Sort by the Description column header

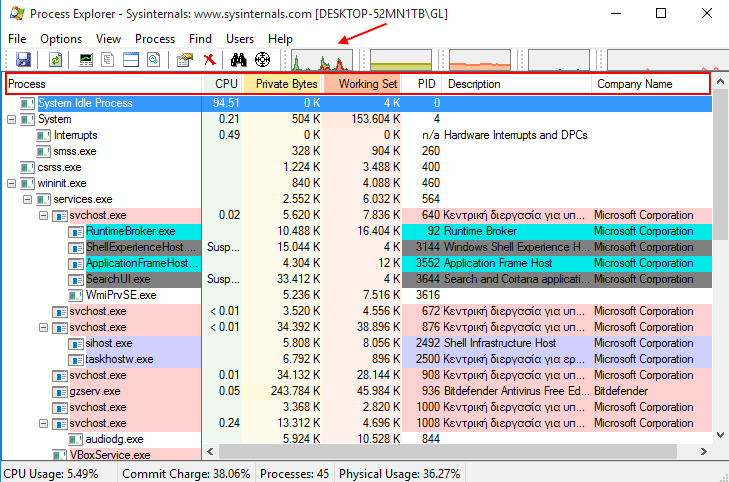517,84
